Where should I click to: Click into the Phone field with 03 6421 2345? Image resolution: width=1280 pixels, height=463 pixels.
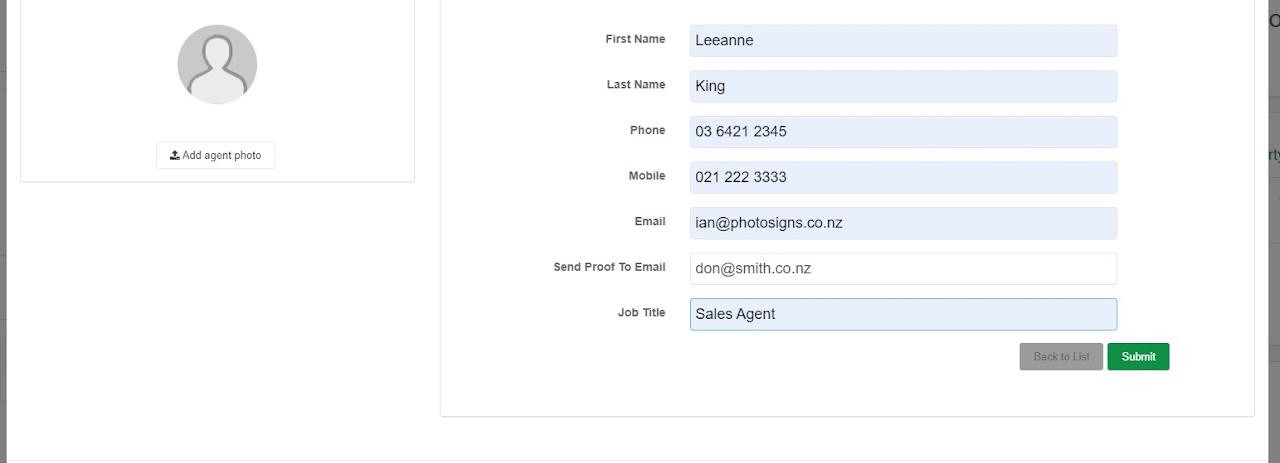(903, 132)
